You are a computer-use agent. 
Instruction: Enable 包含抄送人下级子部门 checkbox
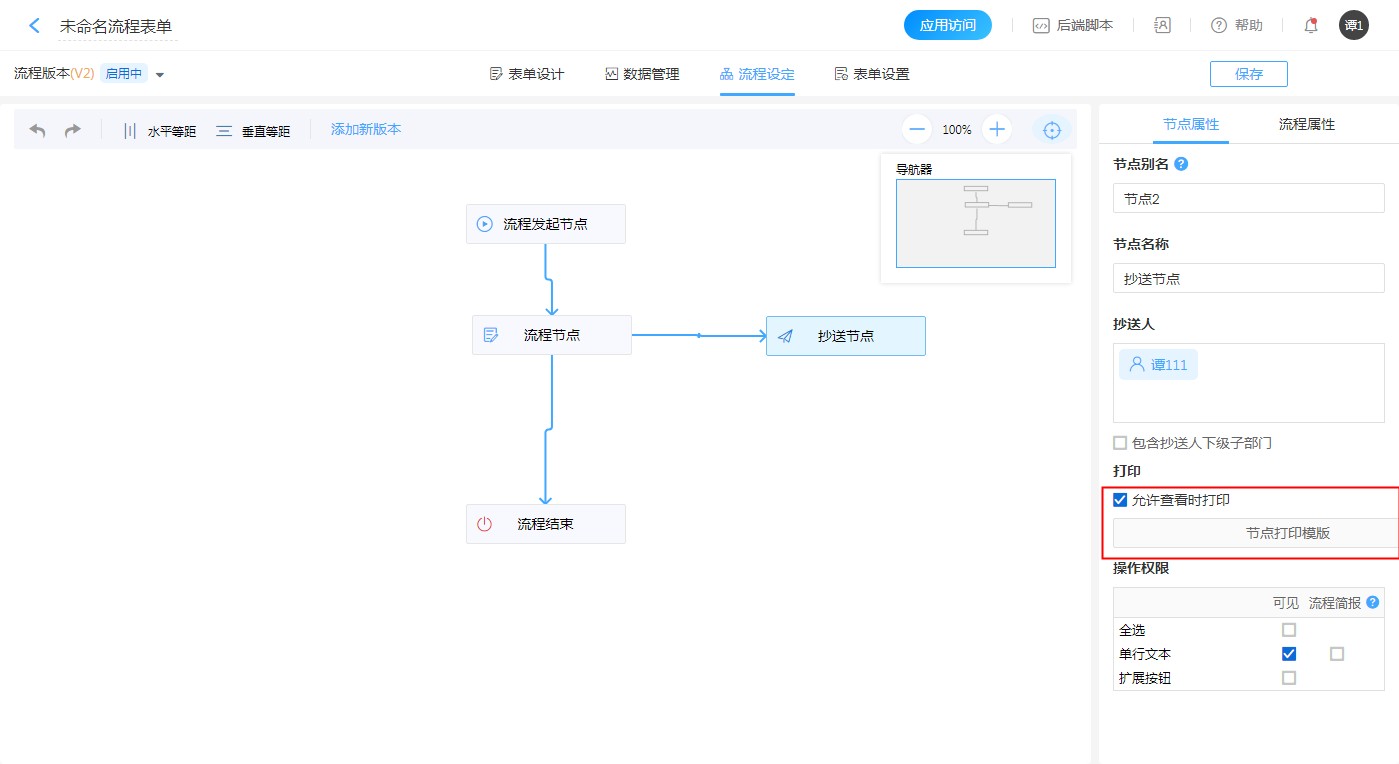[x=1120, y=443]
